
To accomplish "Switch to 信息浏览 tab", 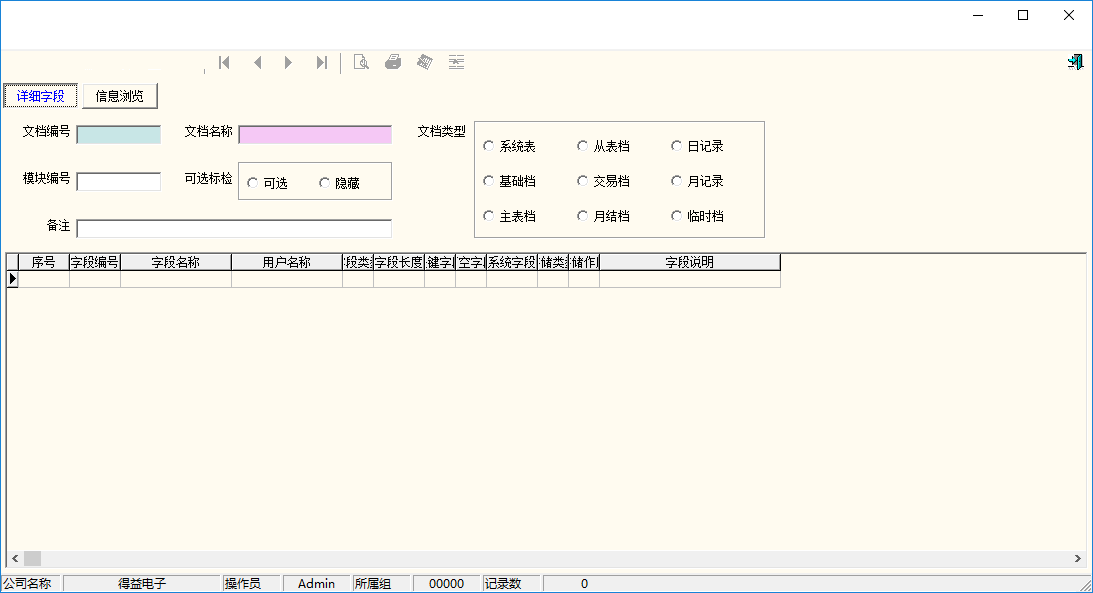I will point(120,96).
